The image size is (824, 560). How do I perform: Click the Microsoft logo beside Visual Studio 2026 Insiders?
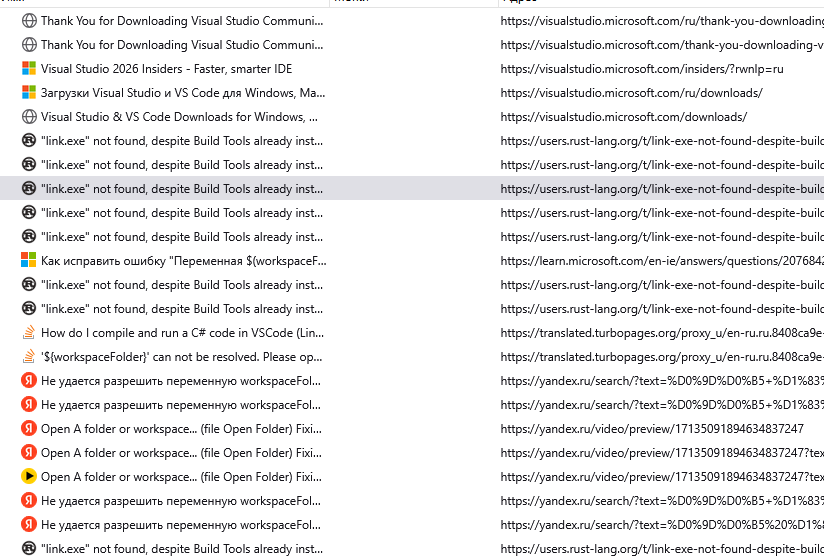click(x=29, y=69)
